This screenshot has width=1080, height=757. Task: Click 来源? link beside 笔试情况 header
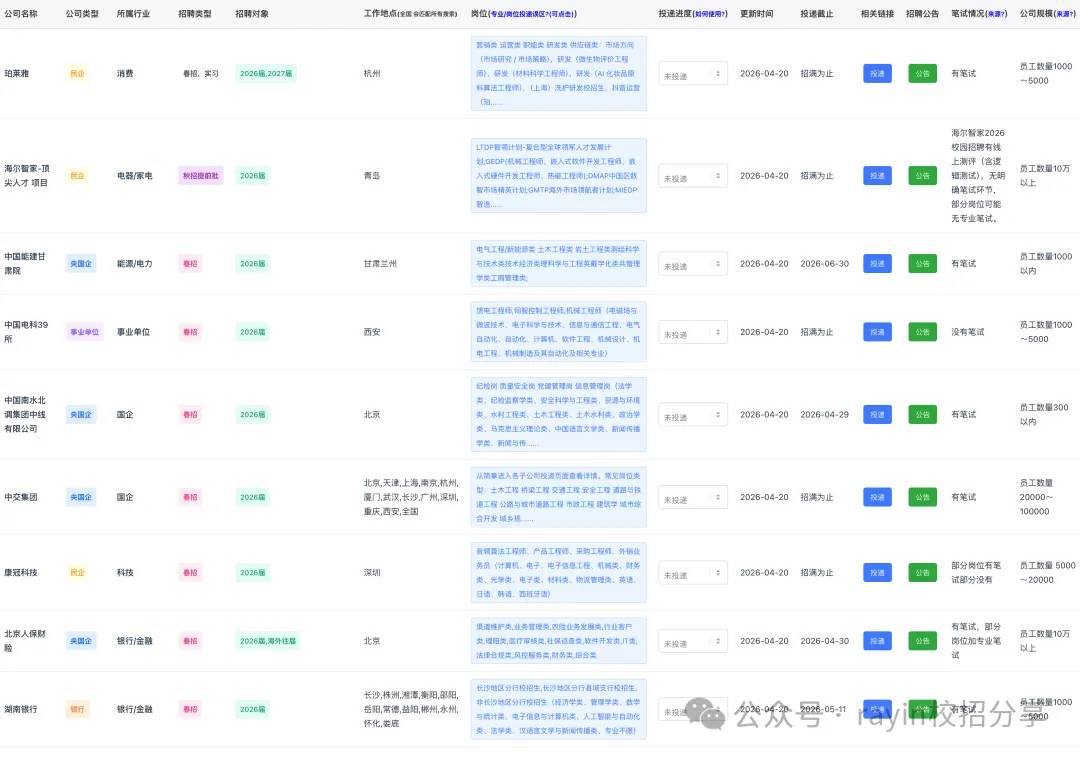pyautogui.click(x=997, y=14)
